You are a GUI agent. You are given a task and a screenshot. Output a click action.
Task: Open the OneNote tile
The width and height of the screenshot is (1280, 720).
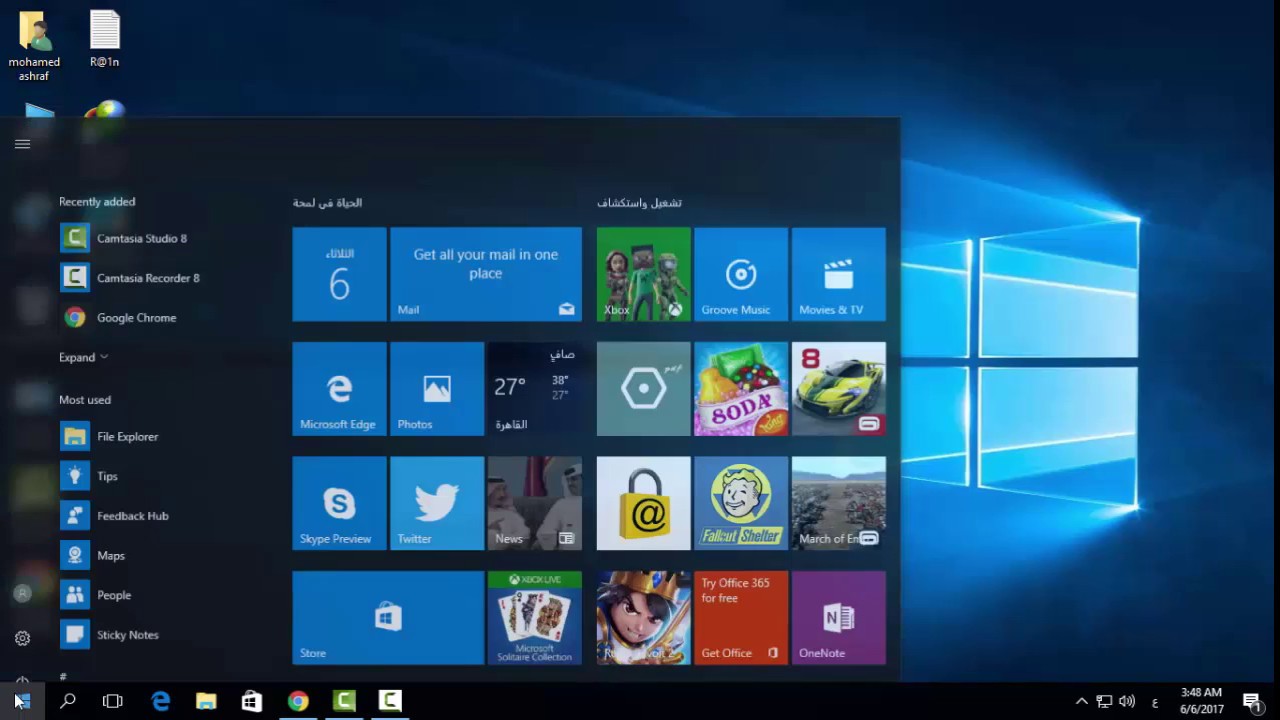pyautogui.click(x=839, y=618)
